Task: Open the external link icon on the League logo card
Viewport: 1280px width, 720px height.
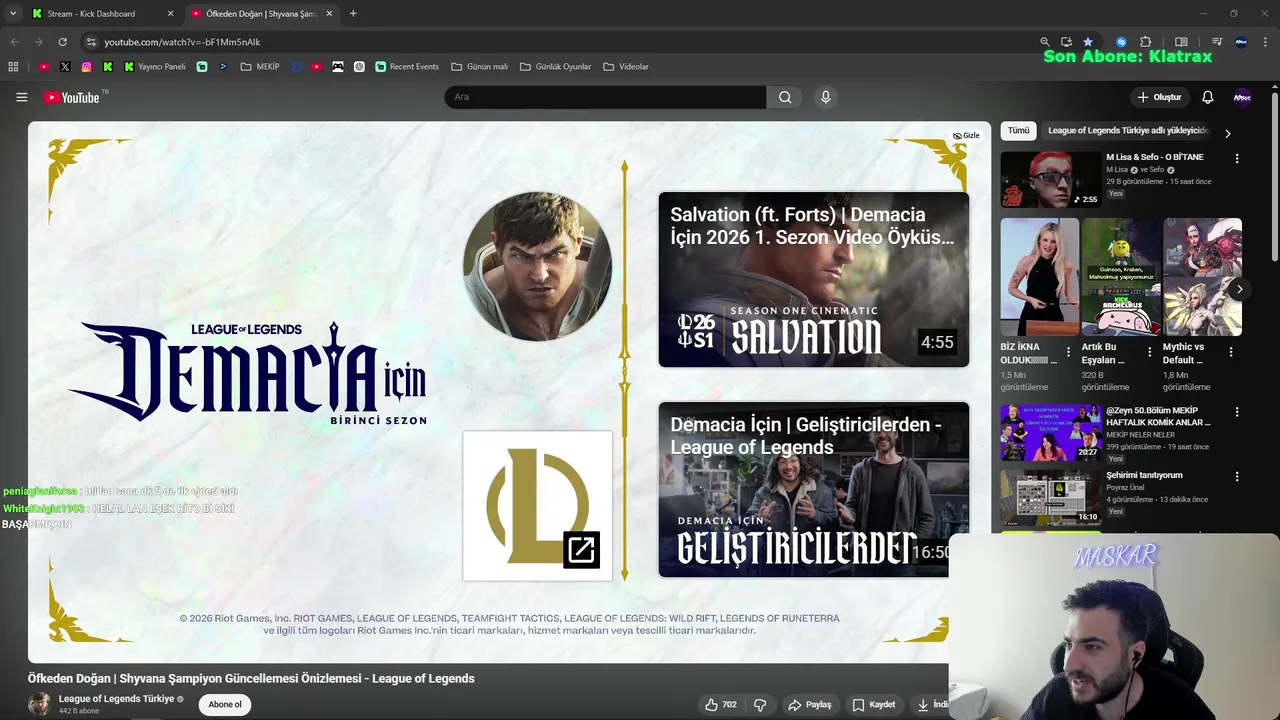Action: [x=581, y=549]
